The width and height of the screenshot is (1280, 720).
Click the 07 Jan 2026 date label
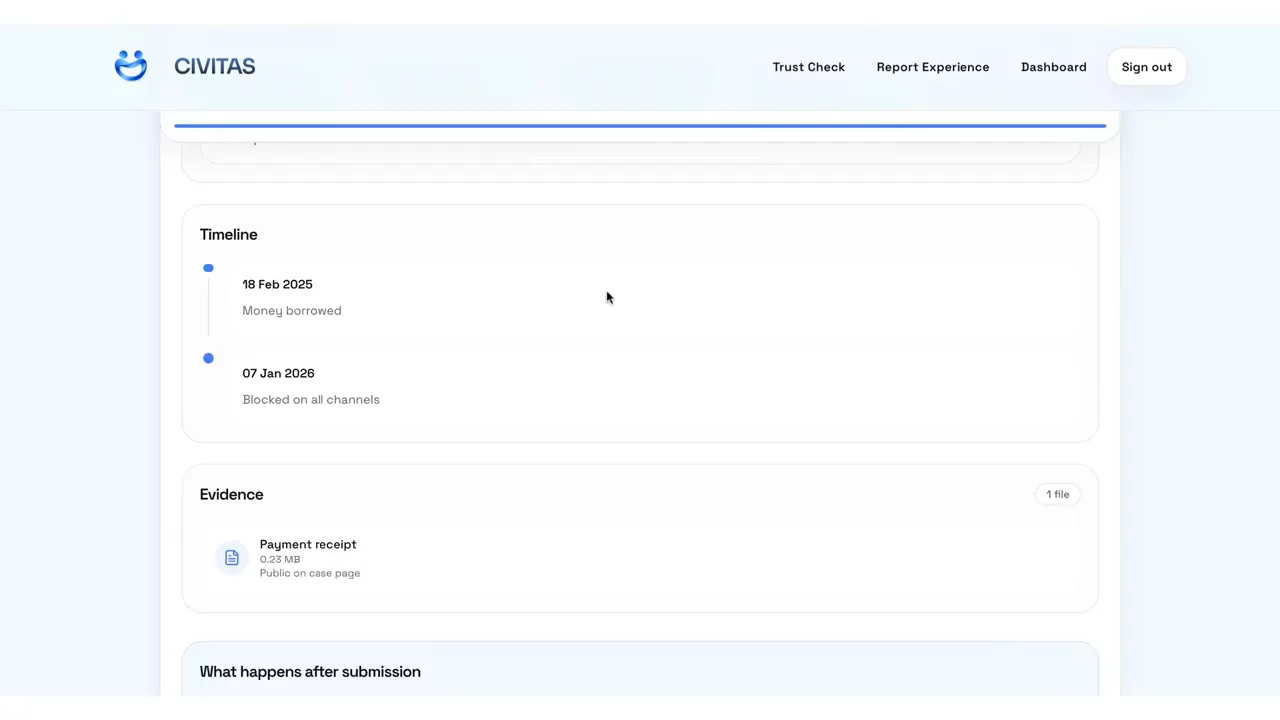pyautogui.click(x=278, y=373)
